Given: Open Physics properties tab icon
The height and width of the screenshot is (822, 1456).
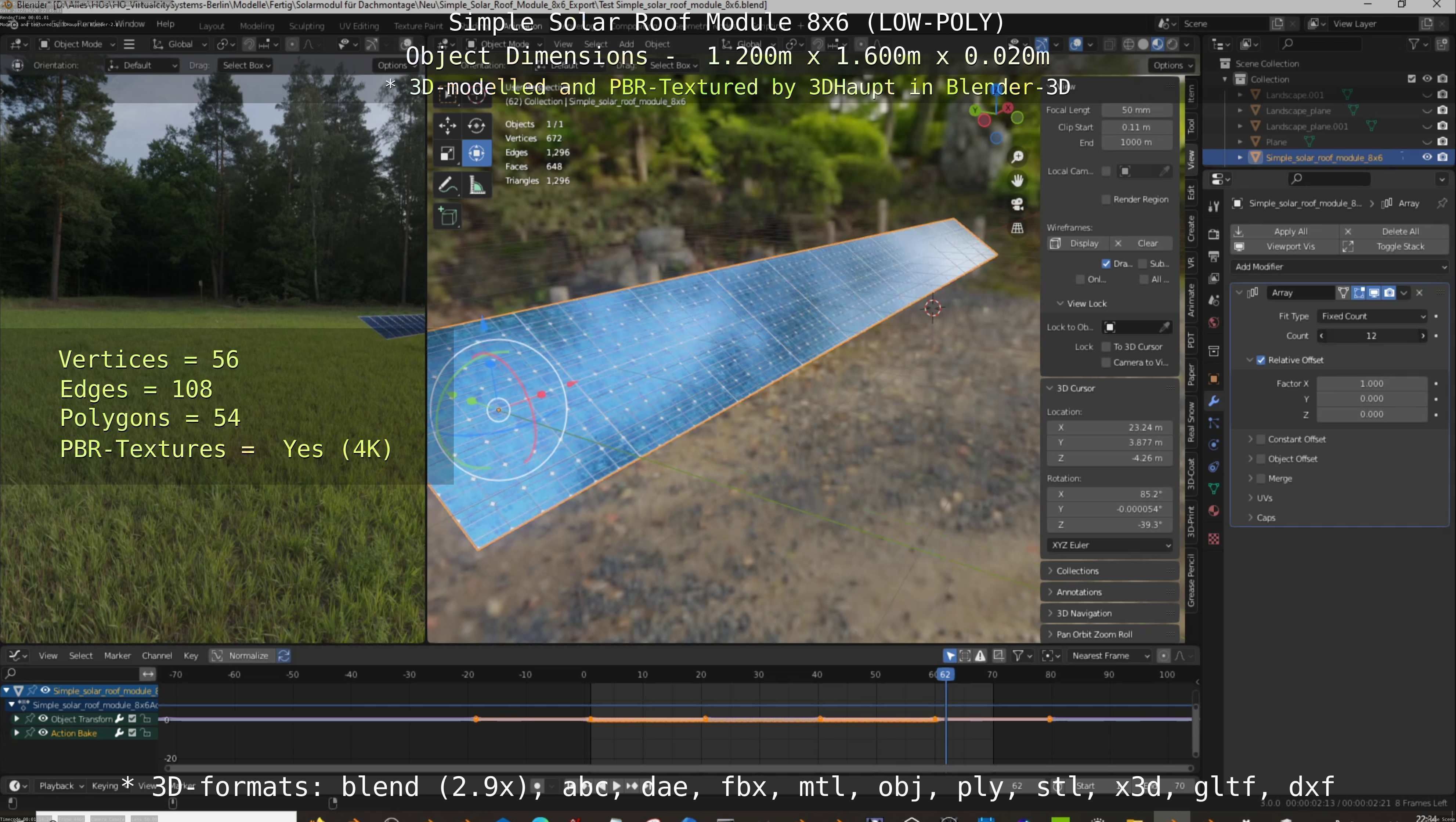Looking at the screenshot, I should 1213,445.
